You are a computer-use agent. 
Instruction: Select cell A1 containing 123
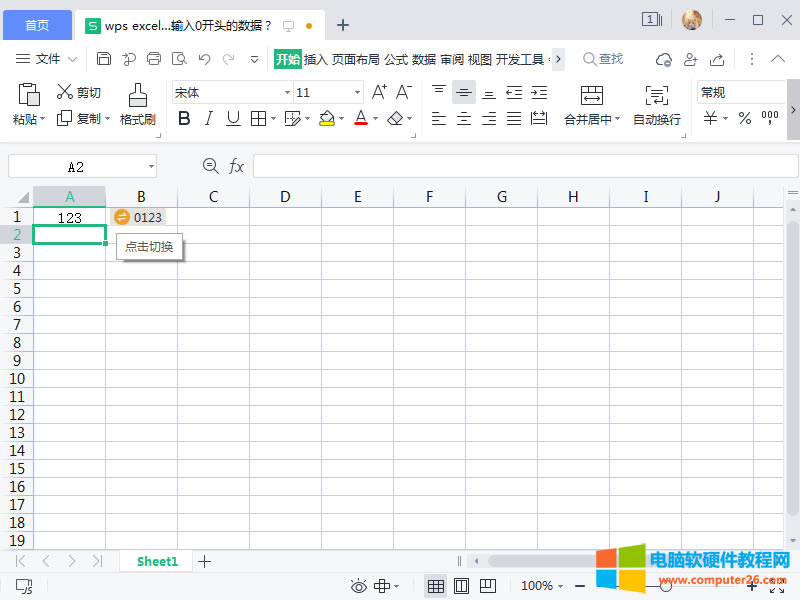click(69, 217)
